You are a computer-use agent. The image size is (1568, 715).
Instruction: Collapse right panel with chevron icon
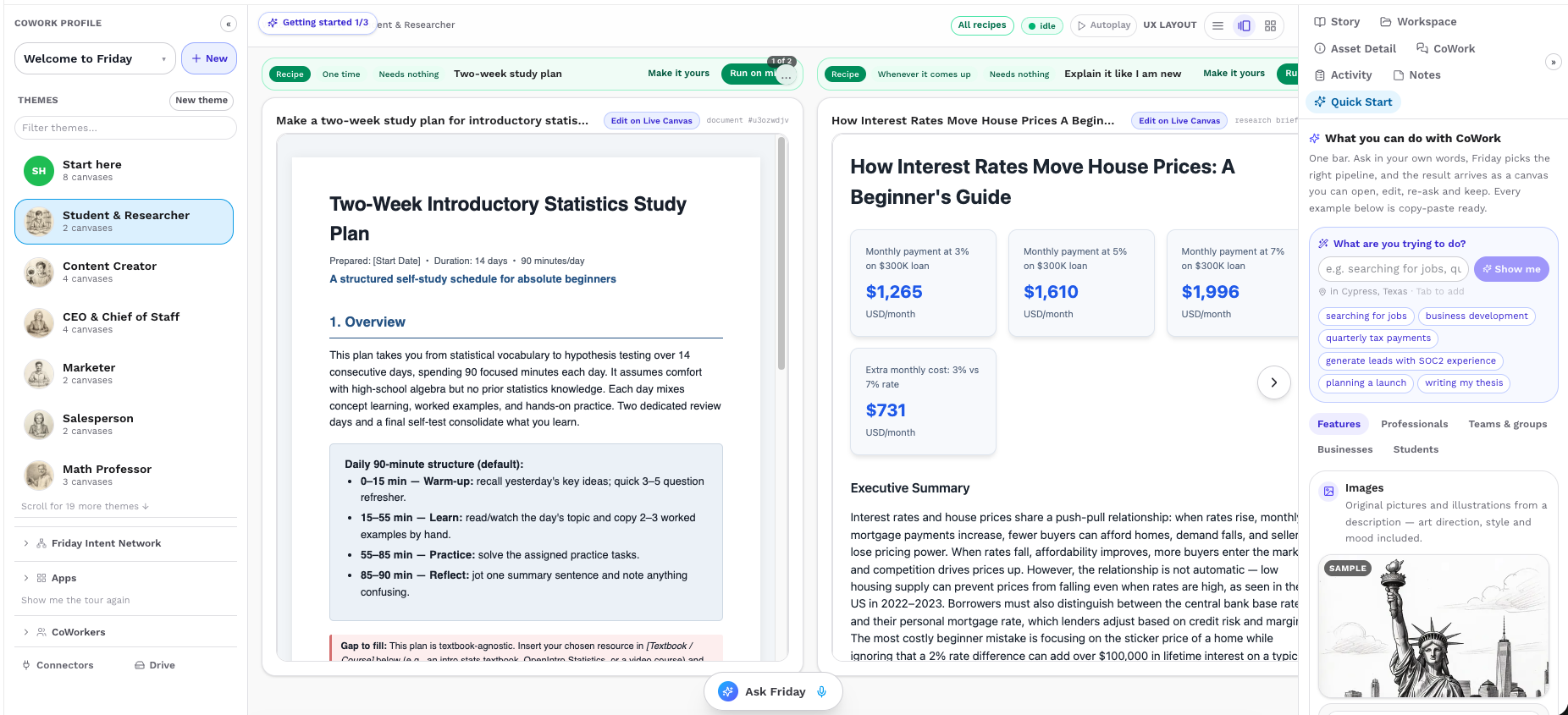(1553, 62)
